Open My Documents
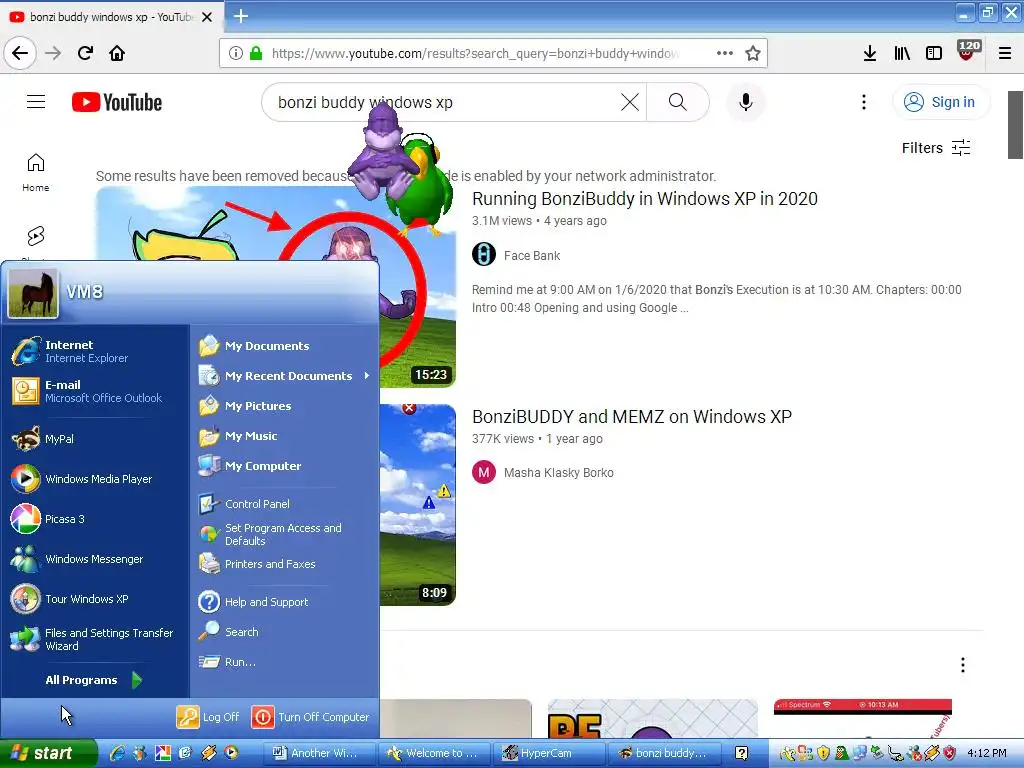The height and width of the screenshot is (768, 1024). tap(285, 345)
